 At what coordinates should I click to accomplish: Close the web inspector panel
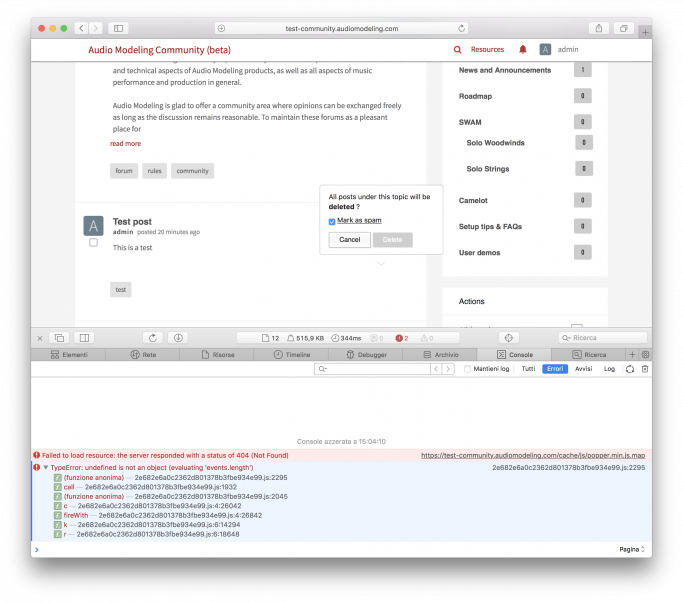tap(40, 338)
